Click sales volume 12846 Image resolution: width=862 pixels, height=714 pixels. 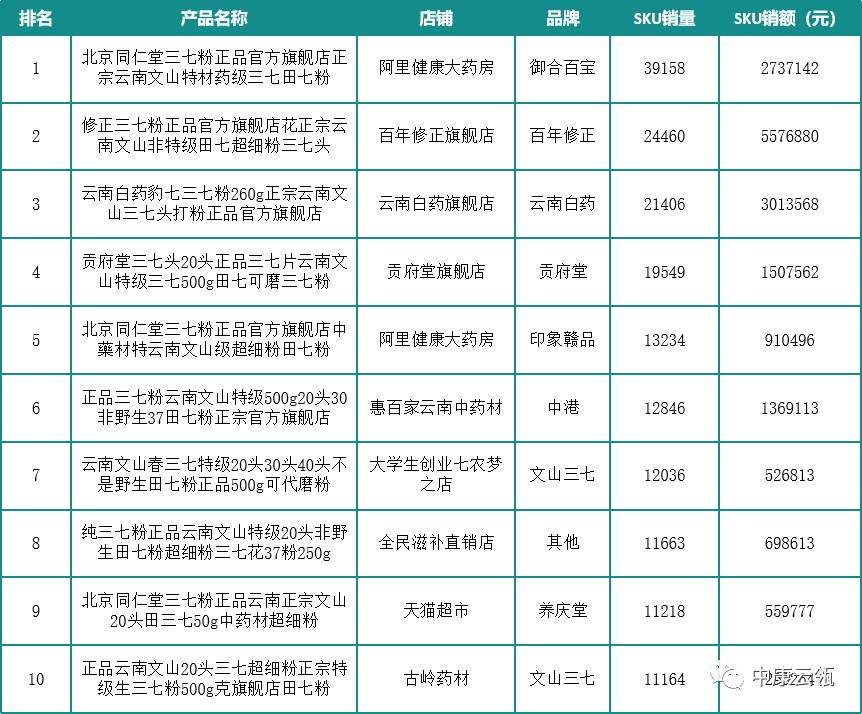pyautogui.click(x=664, y=408)
